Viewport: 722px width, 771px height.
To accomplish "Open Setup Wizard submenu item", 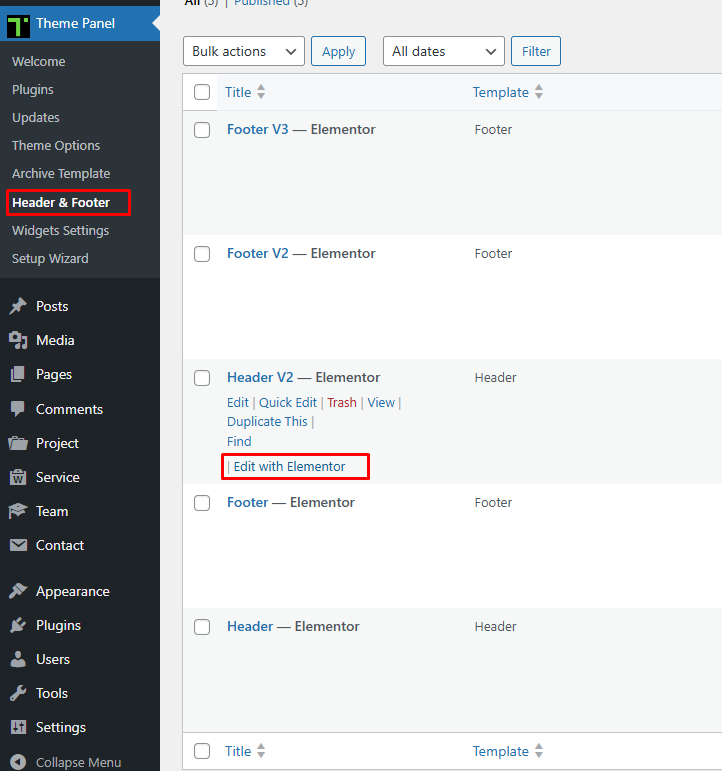I will (50, 259).
